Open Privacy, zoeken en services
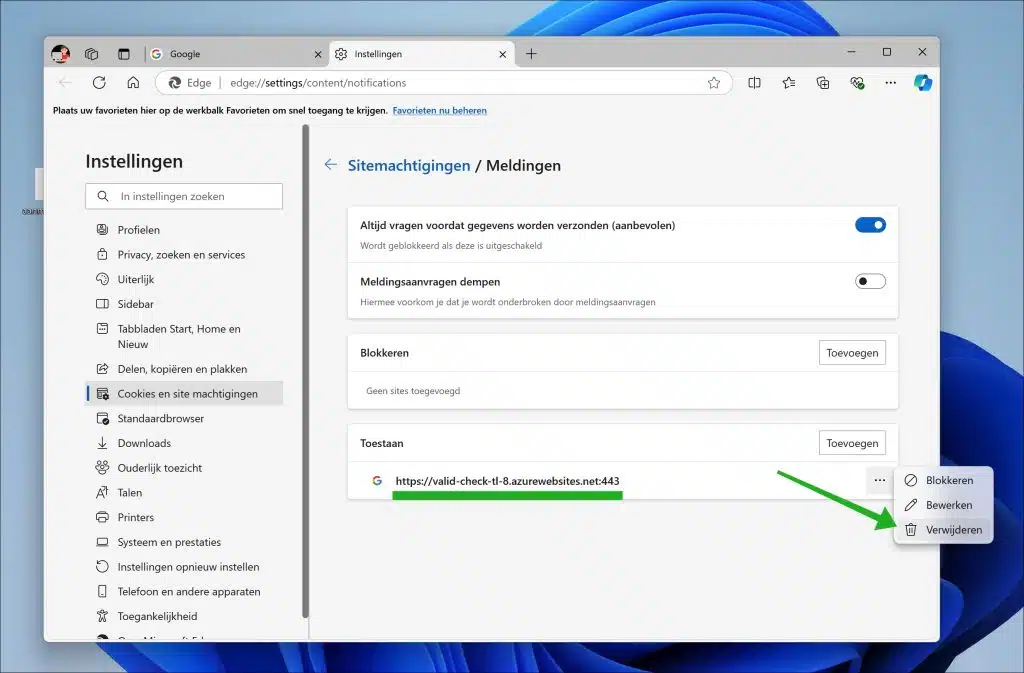1024x673 pixels. (184, 255)
